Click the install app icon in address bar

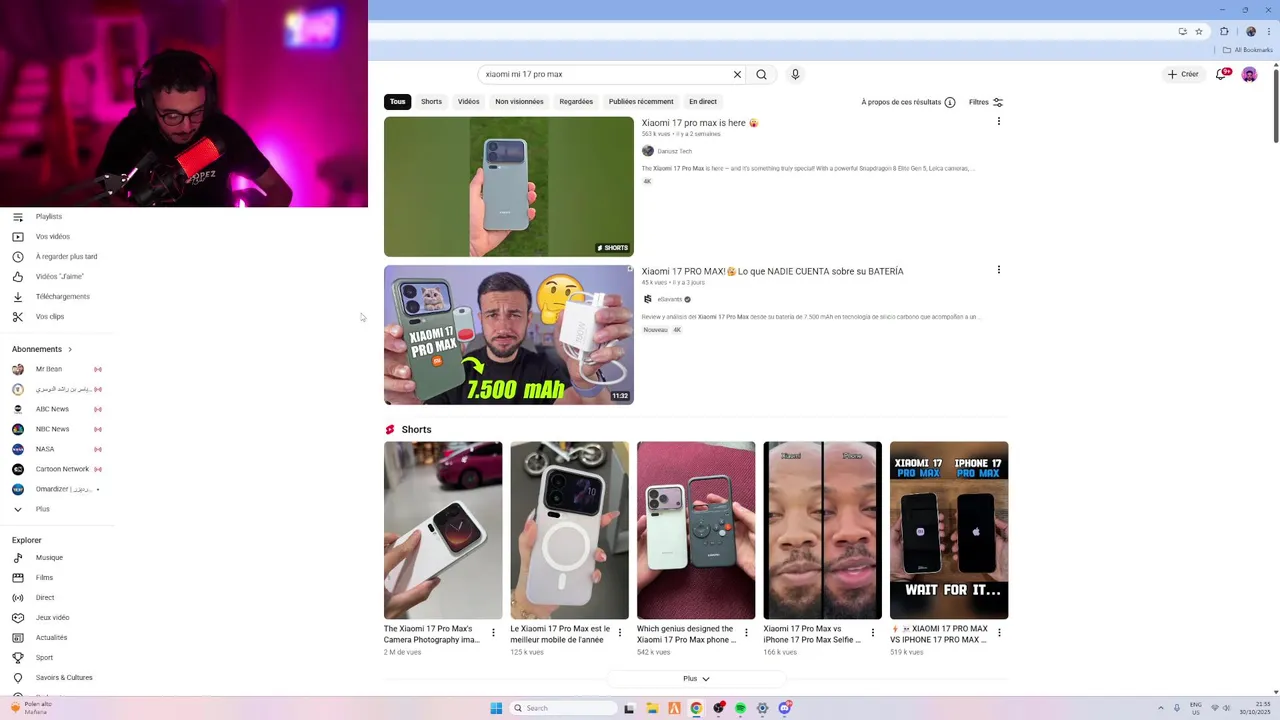1182,31
